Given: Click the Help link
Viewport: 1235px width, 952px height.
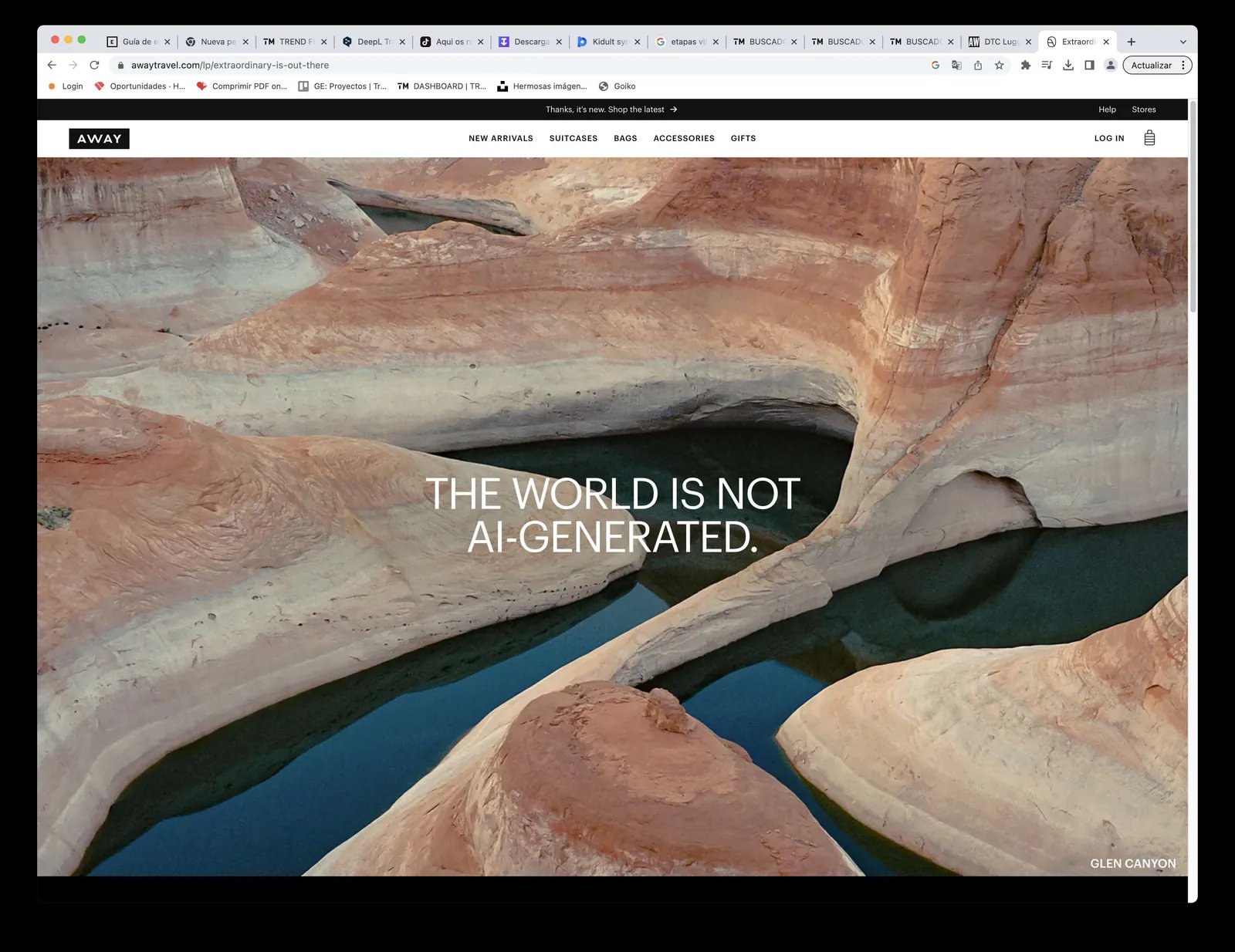Looking at the screenshot, I should [1107, 110].
